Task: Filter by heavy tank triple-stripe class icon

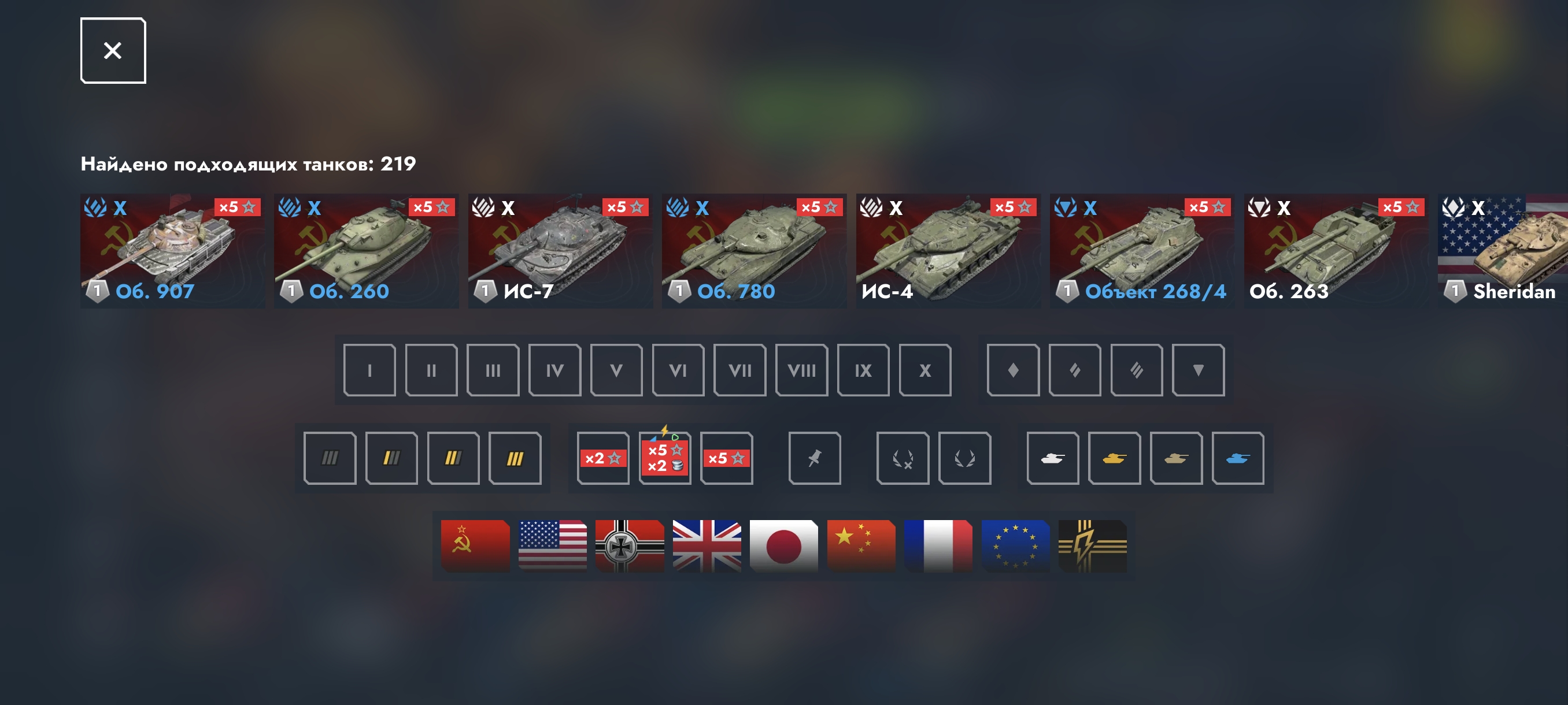Action: tap(1137, 370)
